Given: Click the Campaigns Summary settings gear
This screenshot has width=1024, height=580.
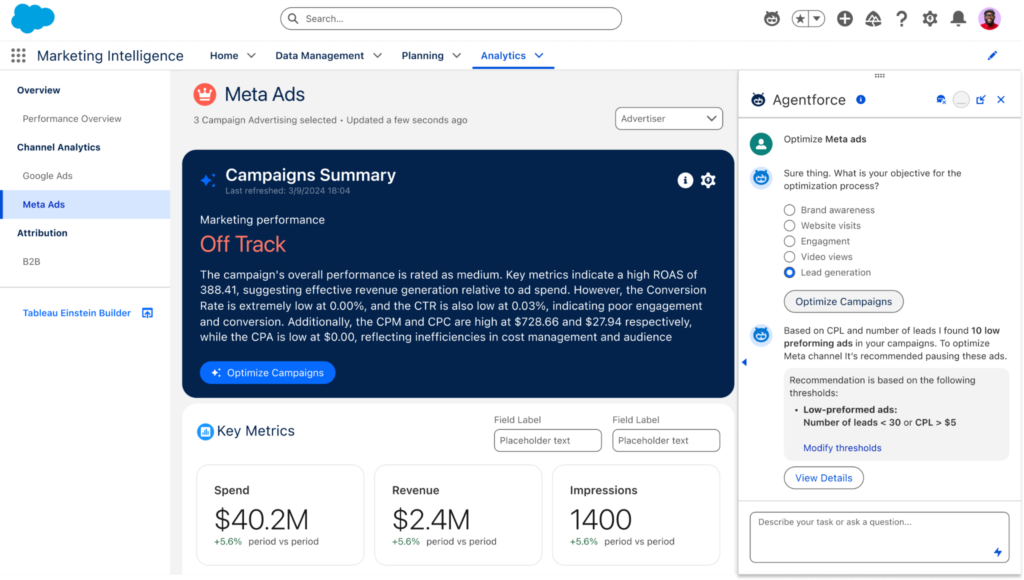Looking at the screenshot, I should pyautogui.click(x=708, y=180).
